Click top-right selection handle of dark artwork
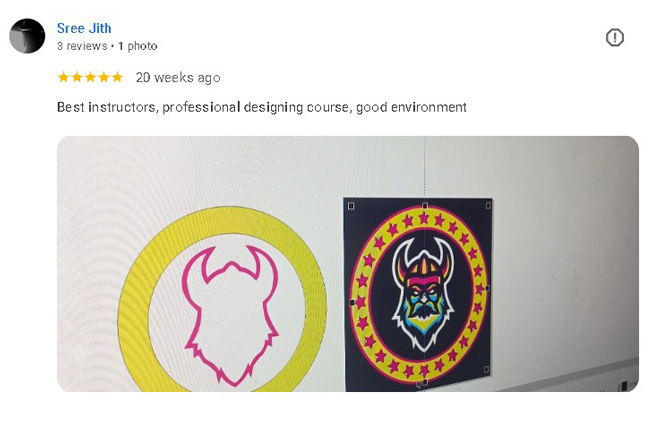Image resolution: width=660 pixels, height=424 pixels. click(x=488, y=205)
